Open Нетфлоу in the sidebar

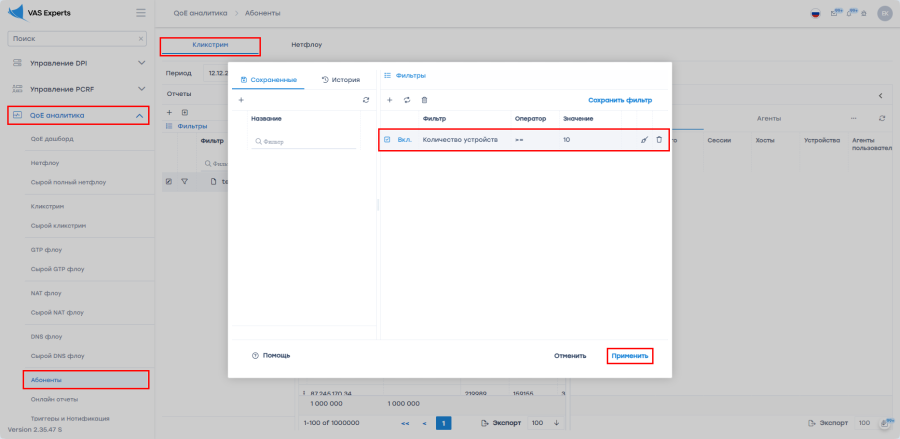pyautogui.click(x=45, y=163)
